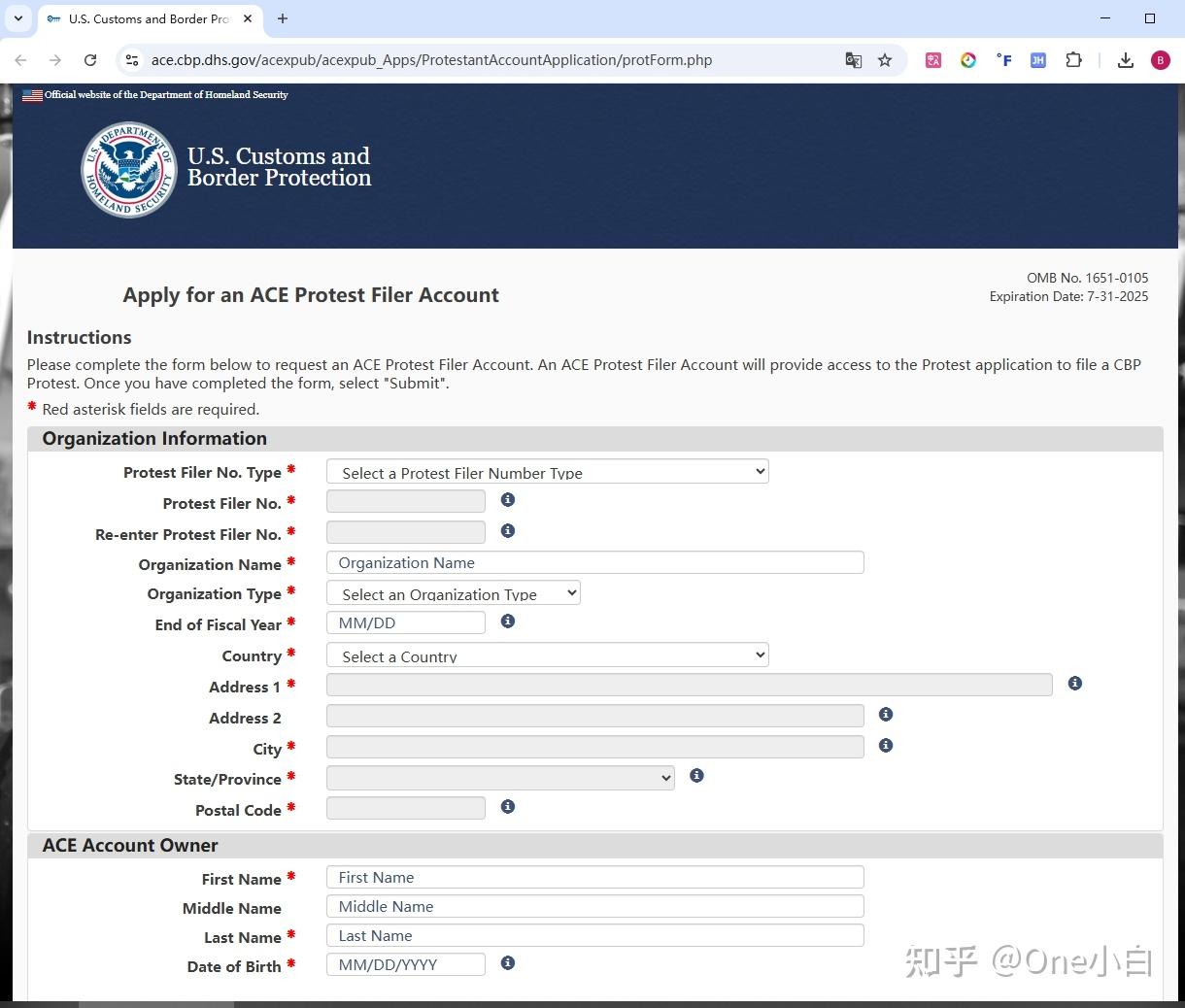Click the End of Fiscal Year MM/DD field

(x=406, y=623)
